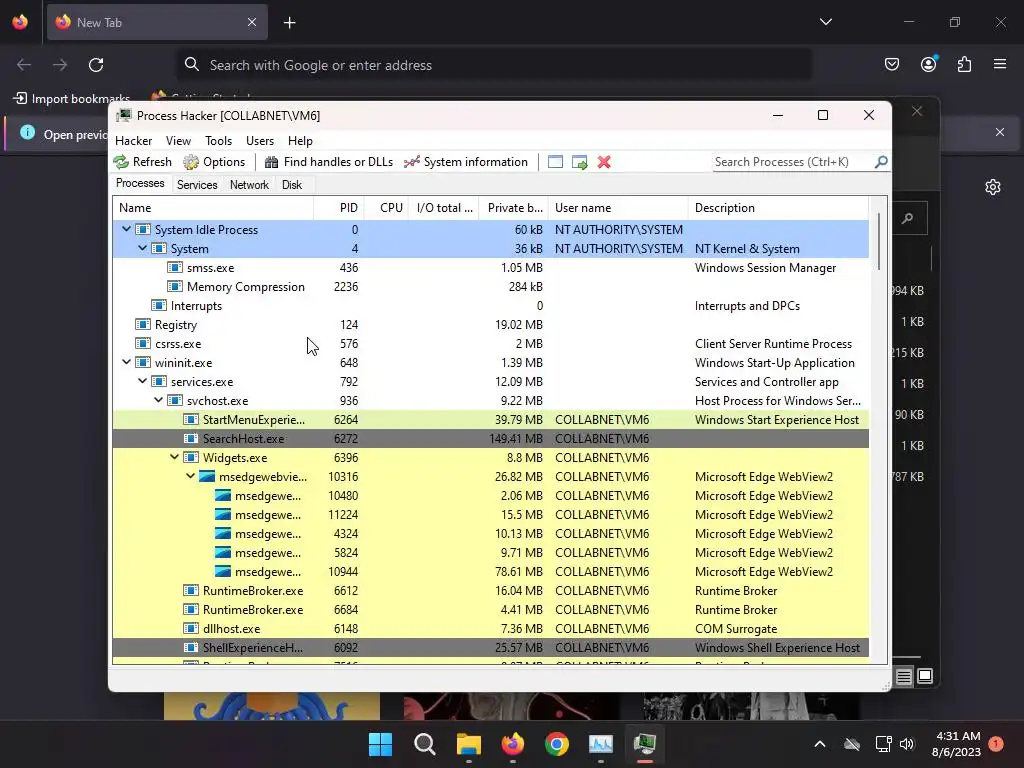Switch to the Disk tab
This screenshot has height=768, width=1024.
tap(292, 185)
